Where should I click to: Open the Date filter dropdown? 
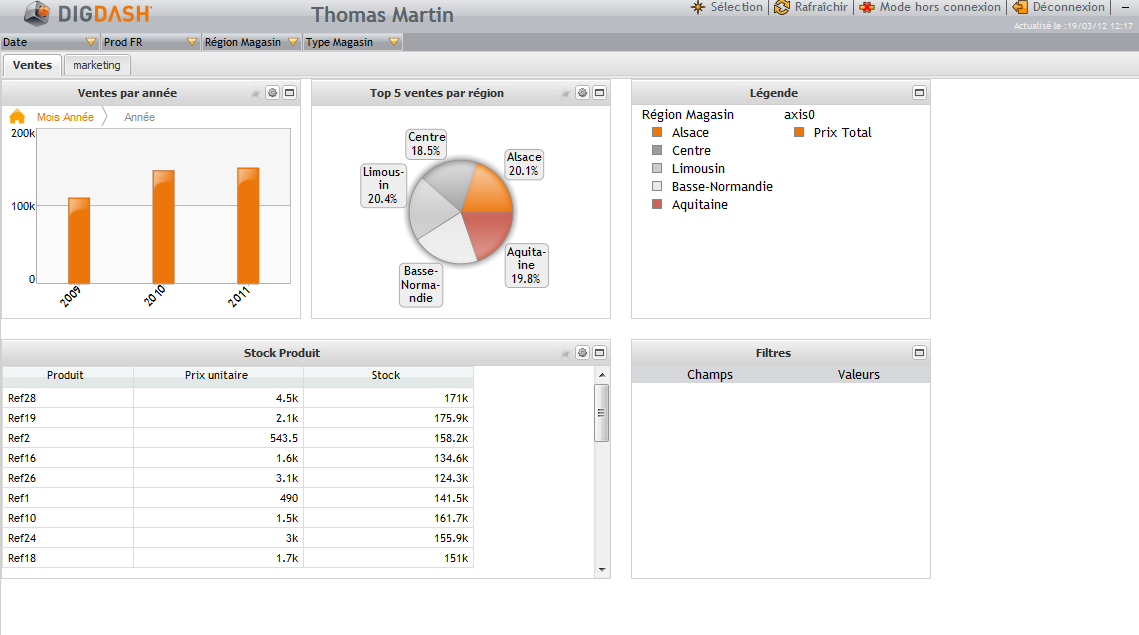91,42
